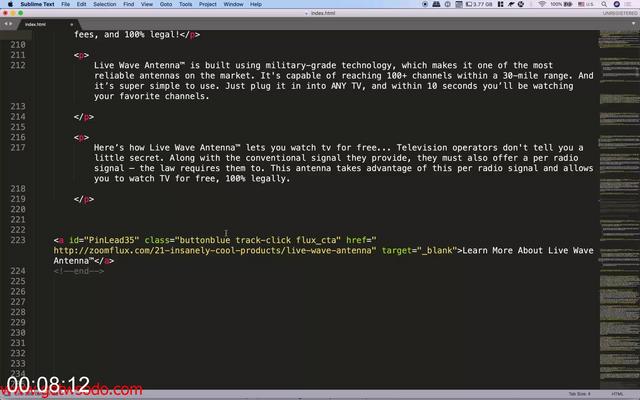Click the "buttonblue track-click flux_cta" class value
Viewport: 640px width, 400px height.
tap(258, 240)
